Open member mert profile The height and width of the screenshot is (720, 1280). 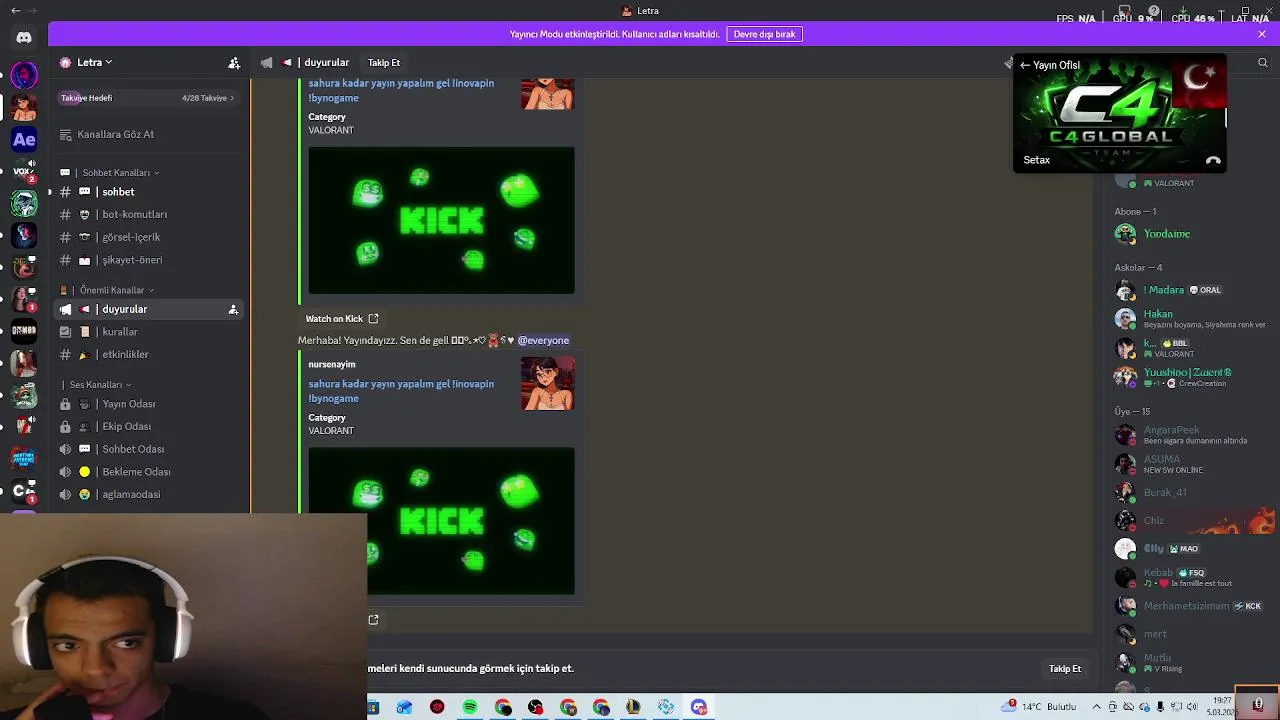coord(1190,634)
